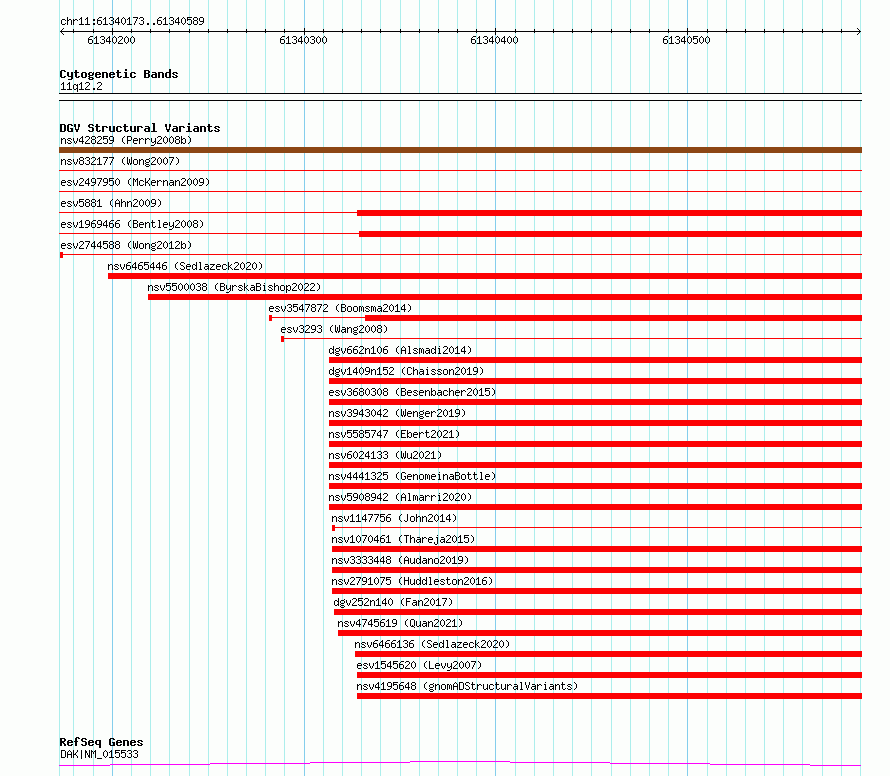
Task: Click the magenta DAK gene line
Action: pyautogui.click(x=460, y=764)
